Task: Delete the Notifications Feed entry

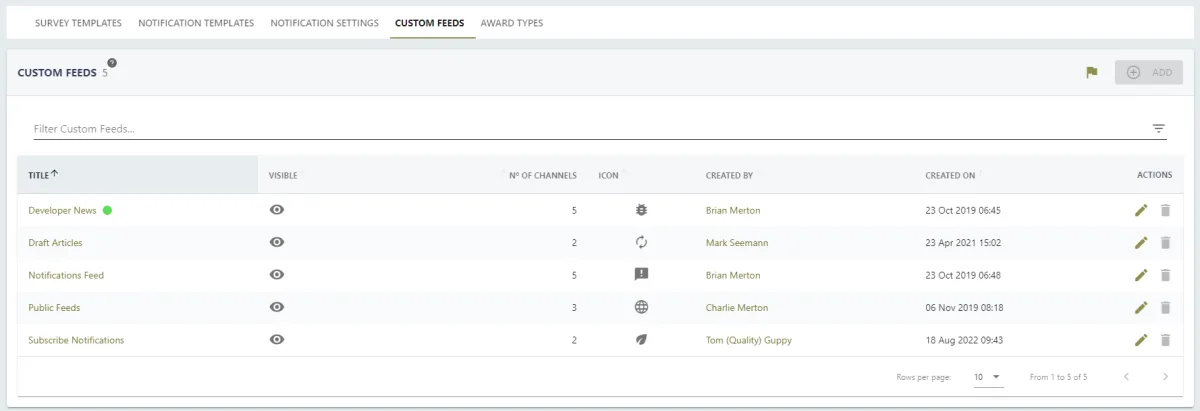Action: 1165,275
